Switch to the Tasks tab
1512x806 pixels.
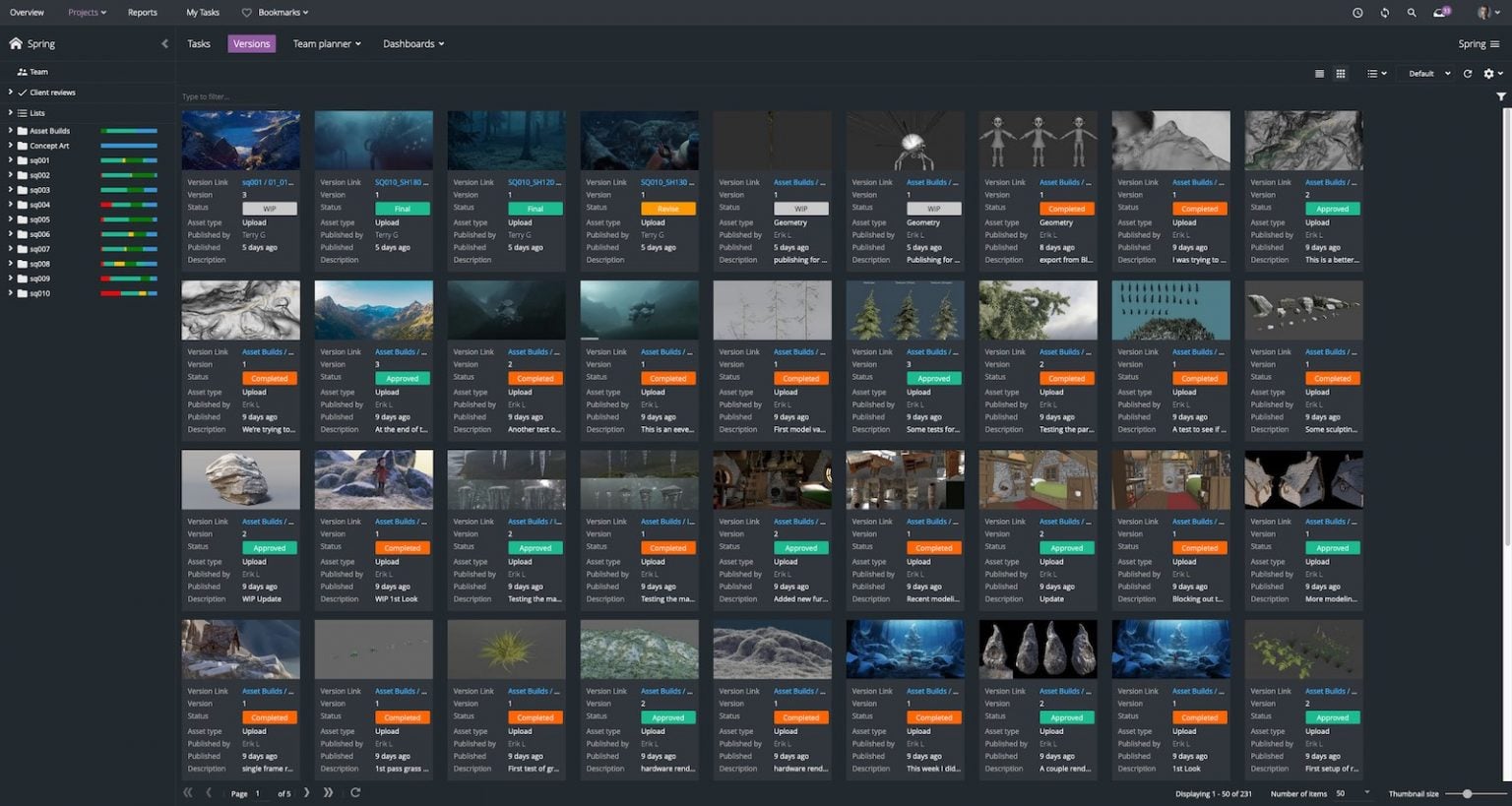tap(199, 43)
